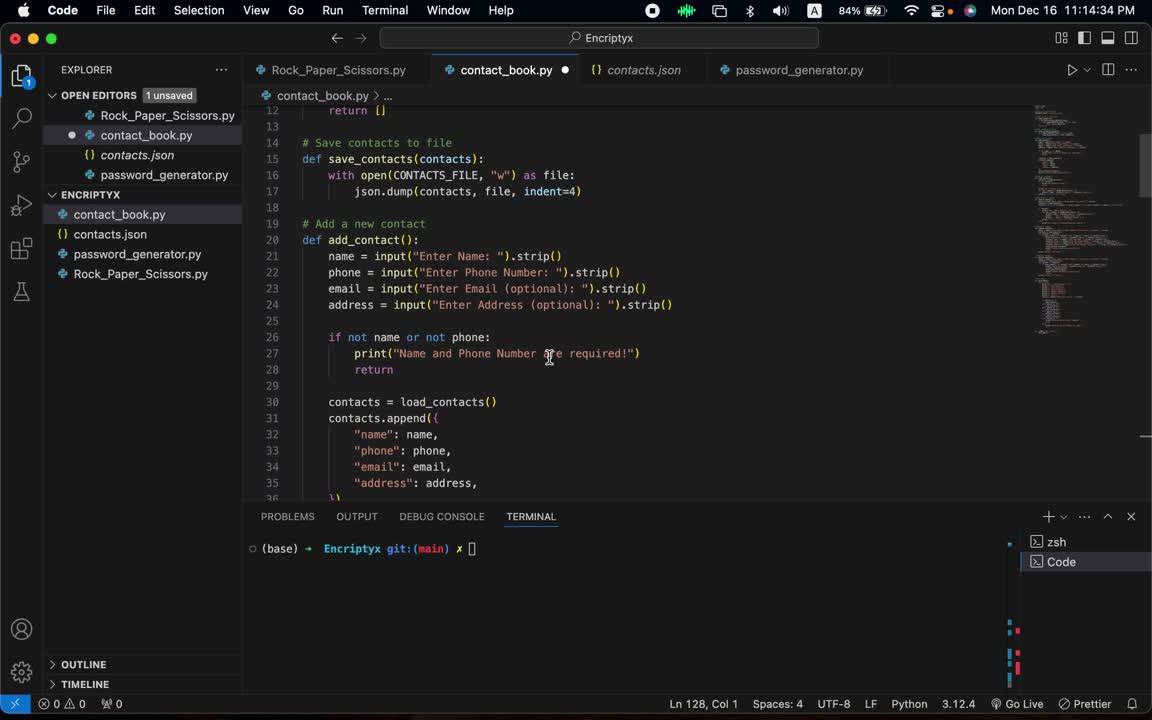Open the Extensions view
The width and height of the screenshot is (1152, 720).
[x=21, y=249]
